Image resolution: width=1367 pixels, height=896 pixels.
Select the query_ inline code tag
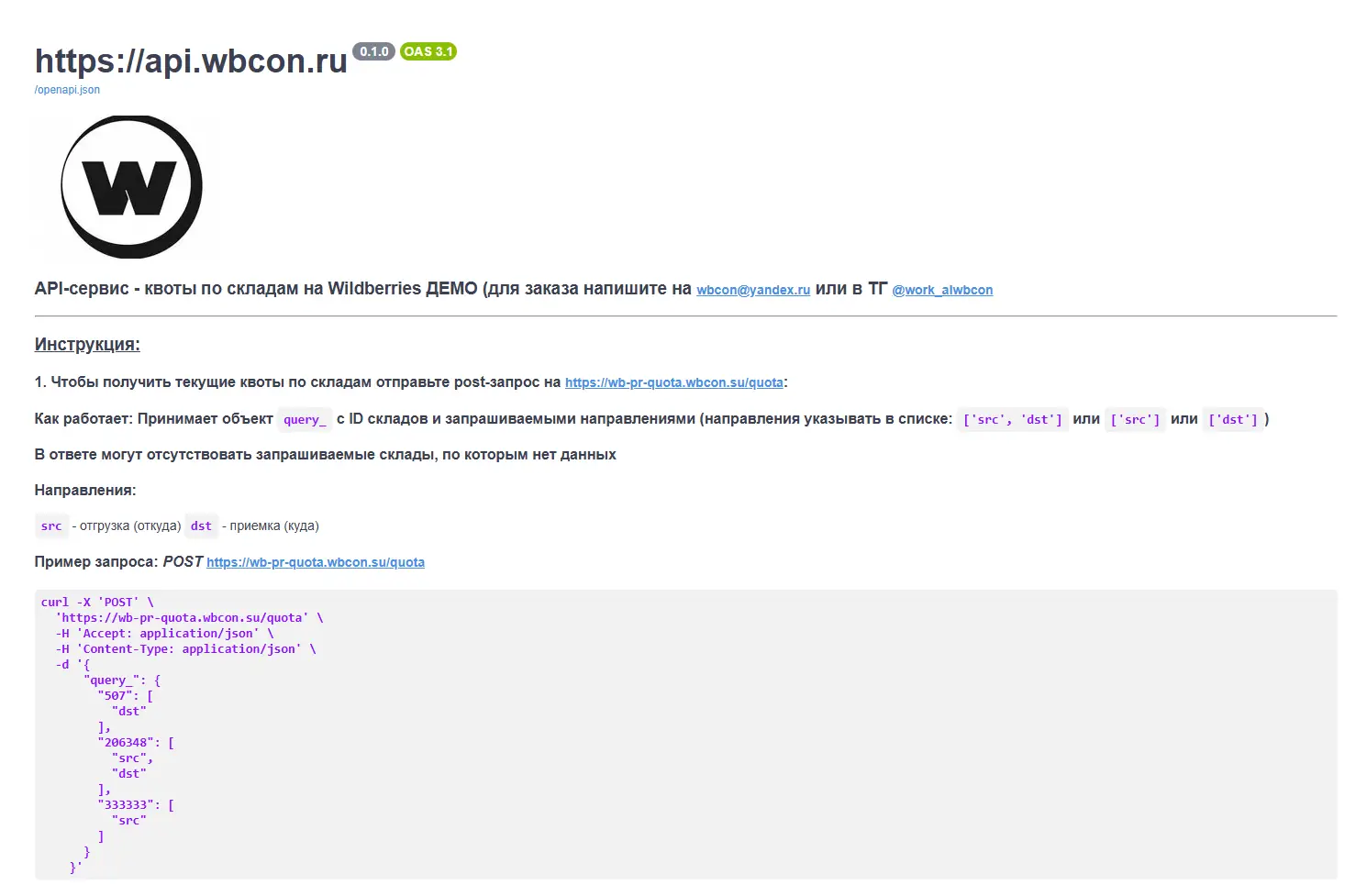pos(305,419)
